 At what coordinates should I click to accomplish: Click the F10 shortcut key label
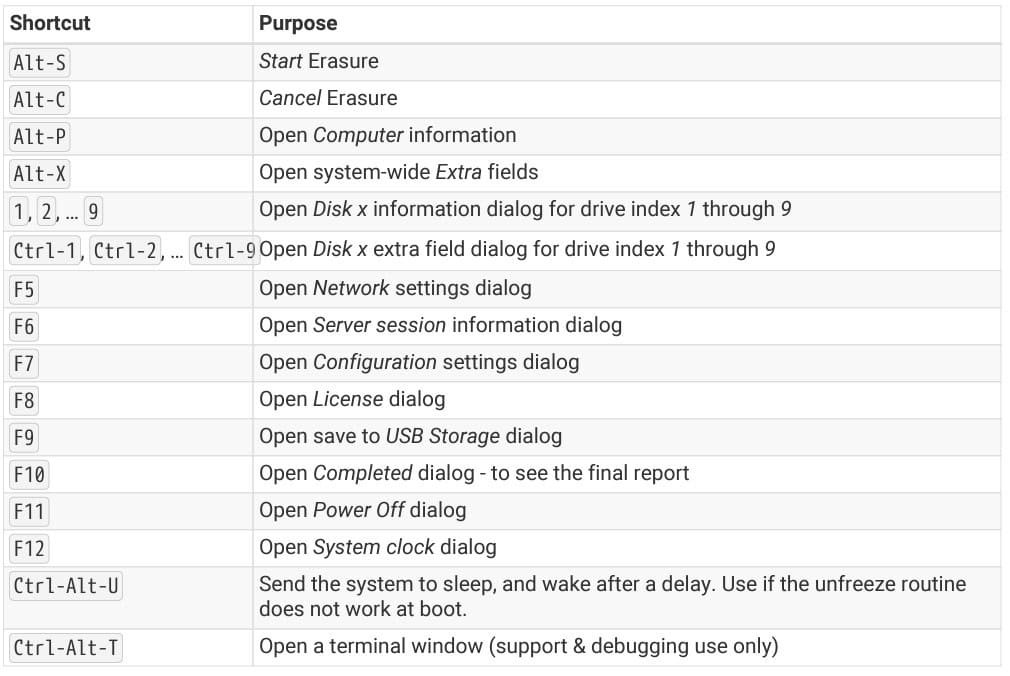(x=28, y=474)
